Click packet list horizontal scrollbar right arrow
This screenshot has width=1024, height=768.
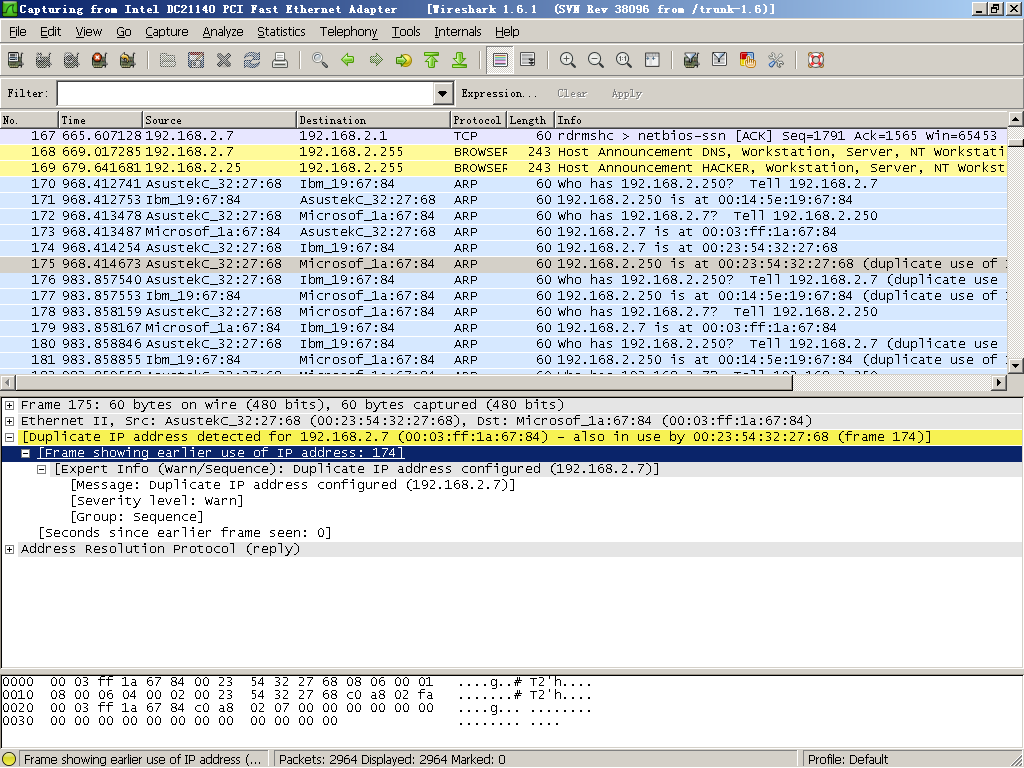(x=999, y=383)
